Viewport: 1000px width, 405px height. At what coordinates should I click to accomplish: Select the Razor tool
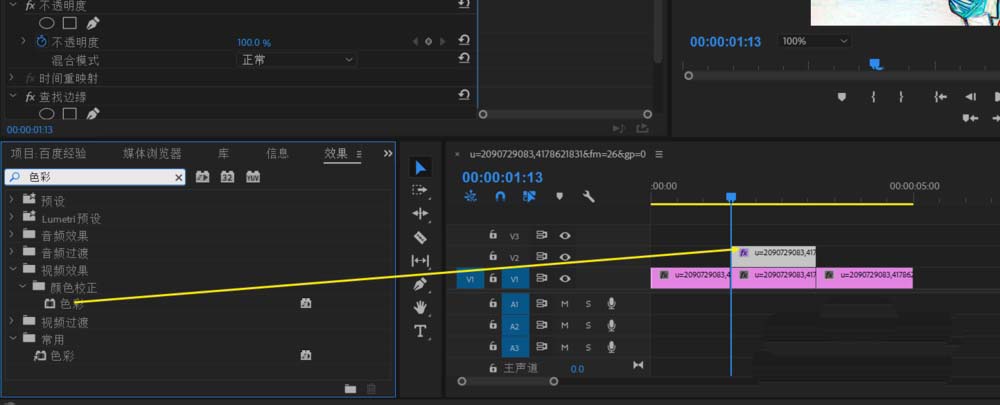tap(420, 237)
